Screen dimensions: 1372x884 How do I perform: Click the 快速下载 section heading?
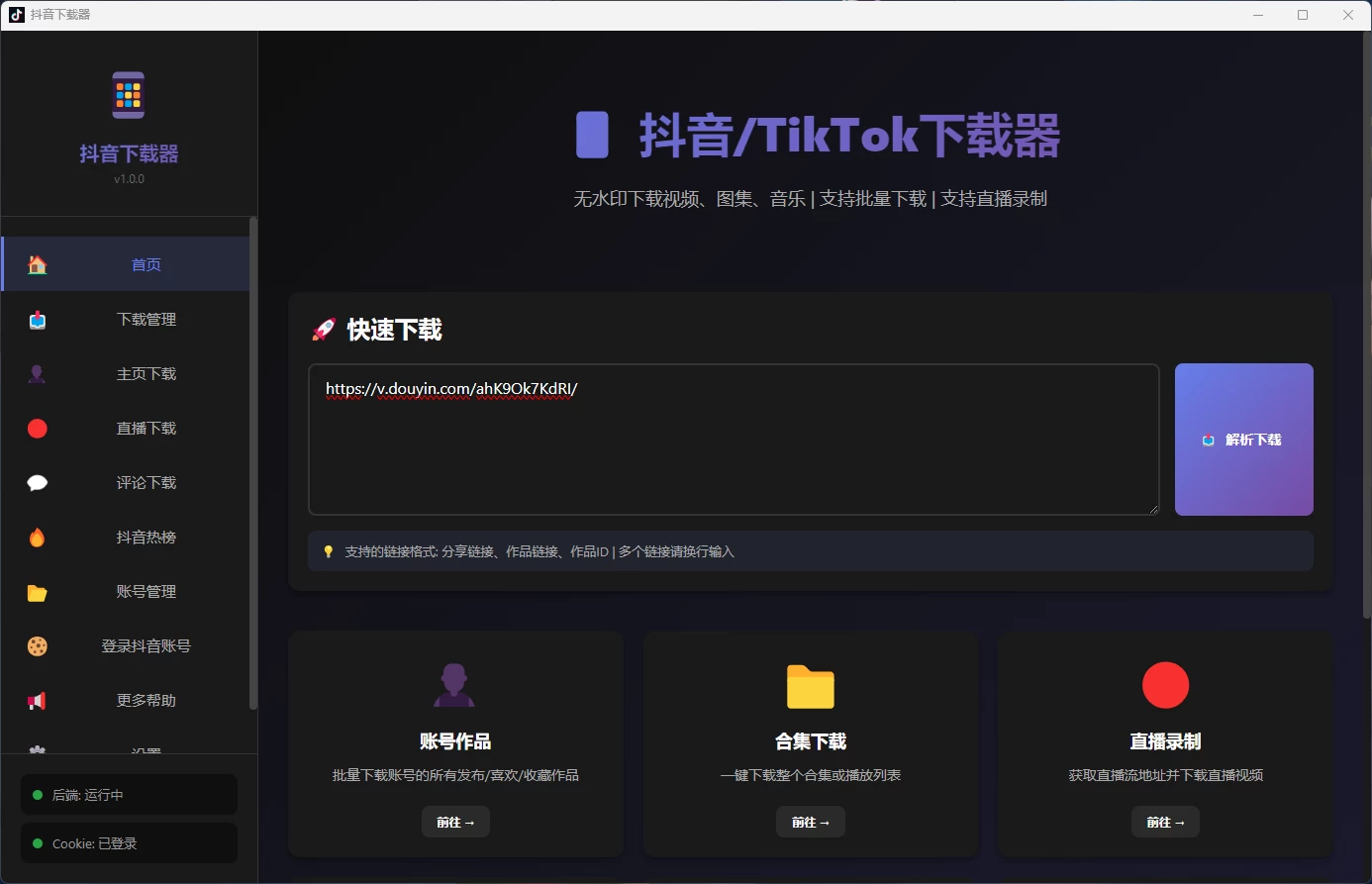click(x=394, y=330)
